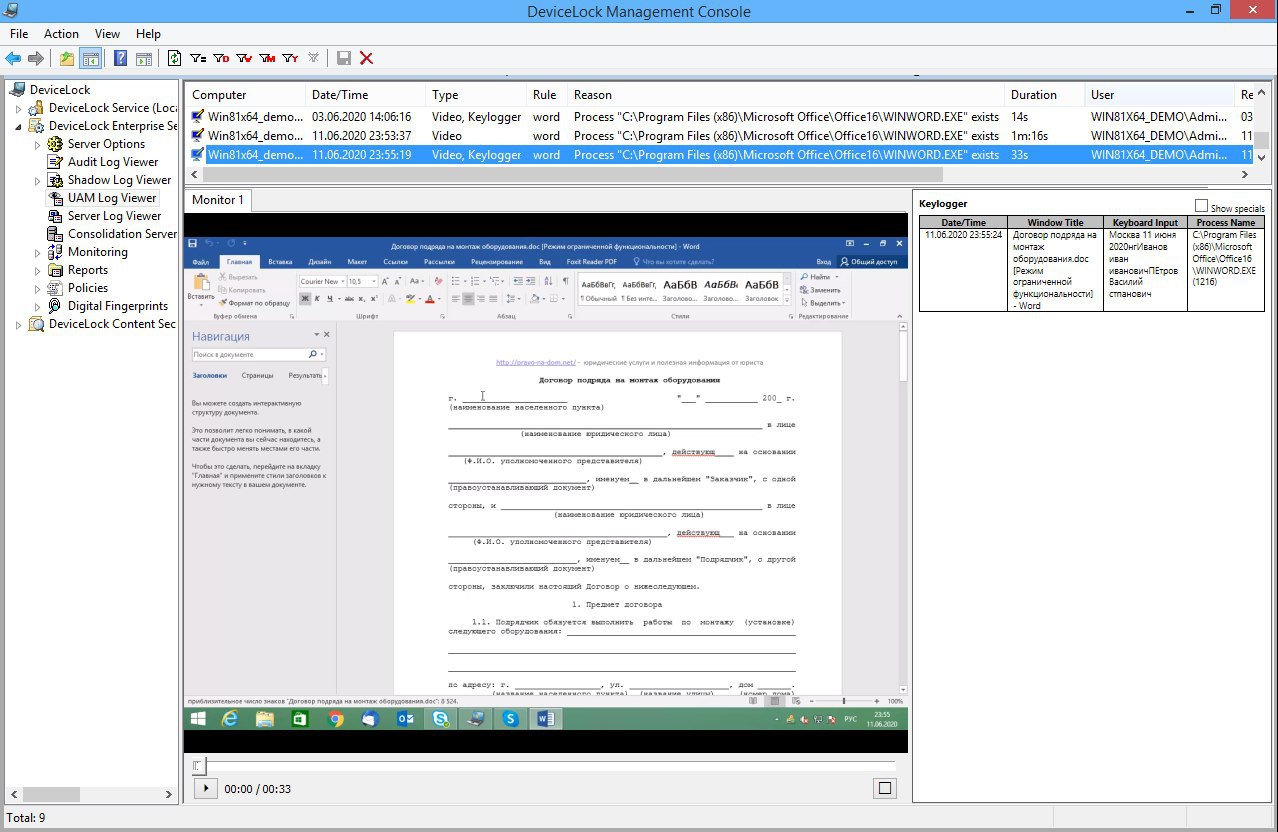Screen dimensions: 1278x832
Task: Select the Audit Log Viewer tree icon
Action: click(x=56, y=162)
